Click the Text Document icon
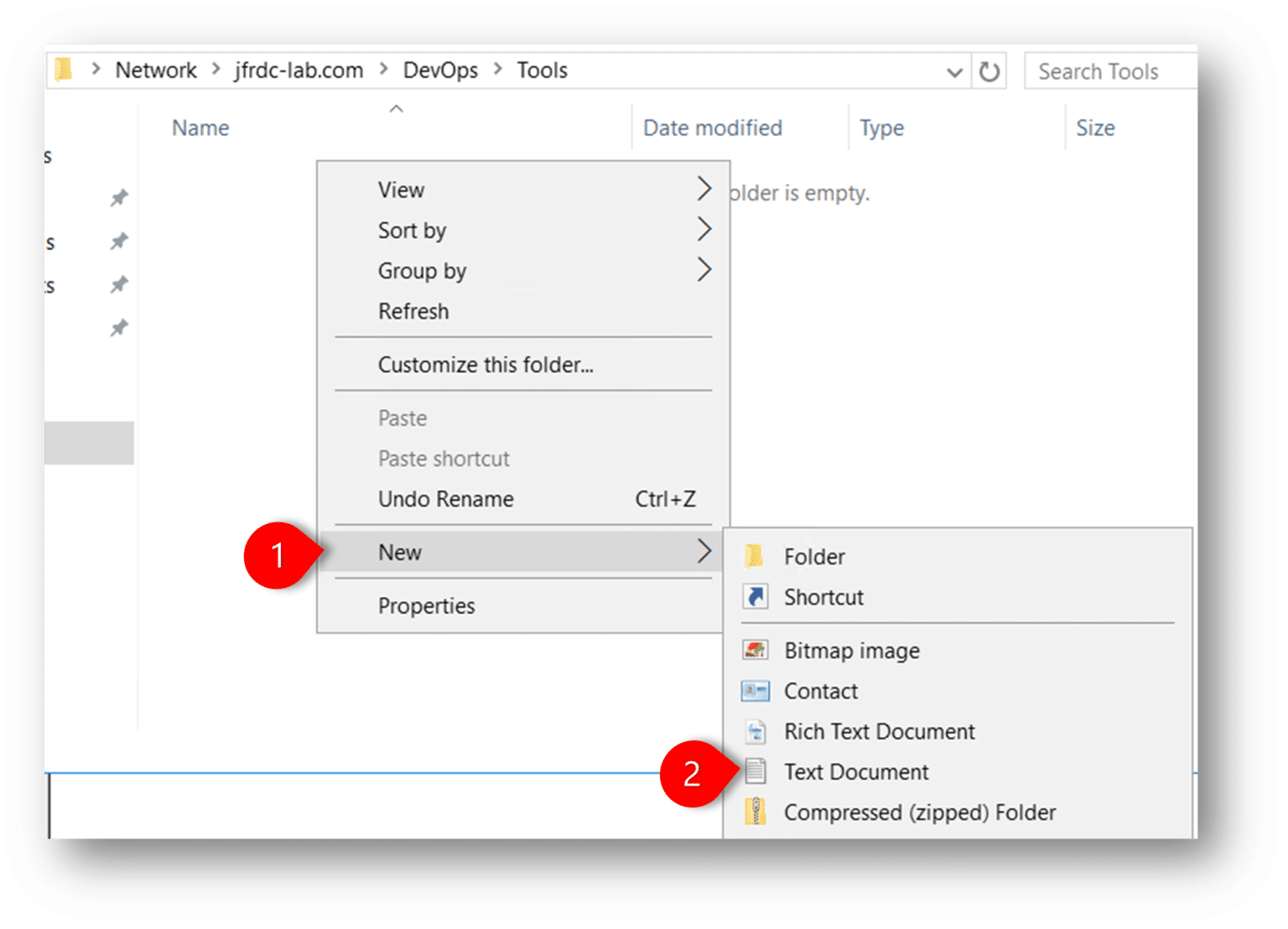 tap(756, 771)
